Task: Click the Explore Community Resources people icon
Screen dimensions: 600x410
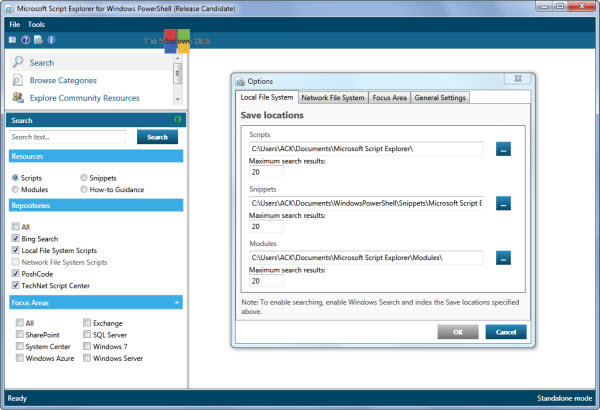Action: coord(18,98)
